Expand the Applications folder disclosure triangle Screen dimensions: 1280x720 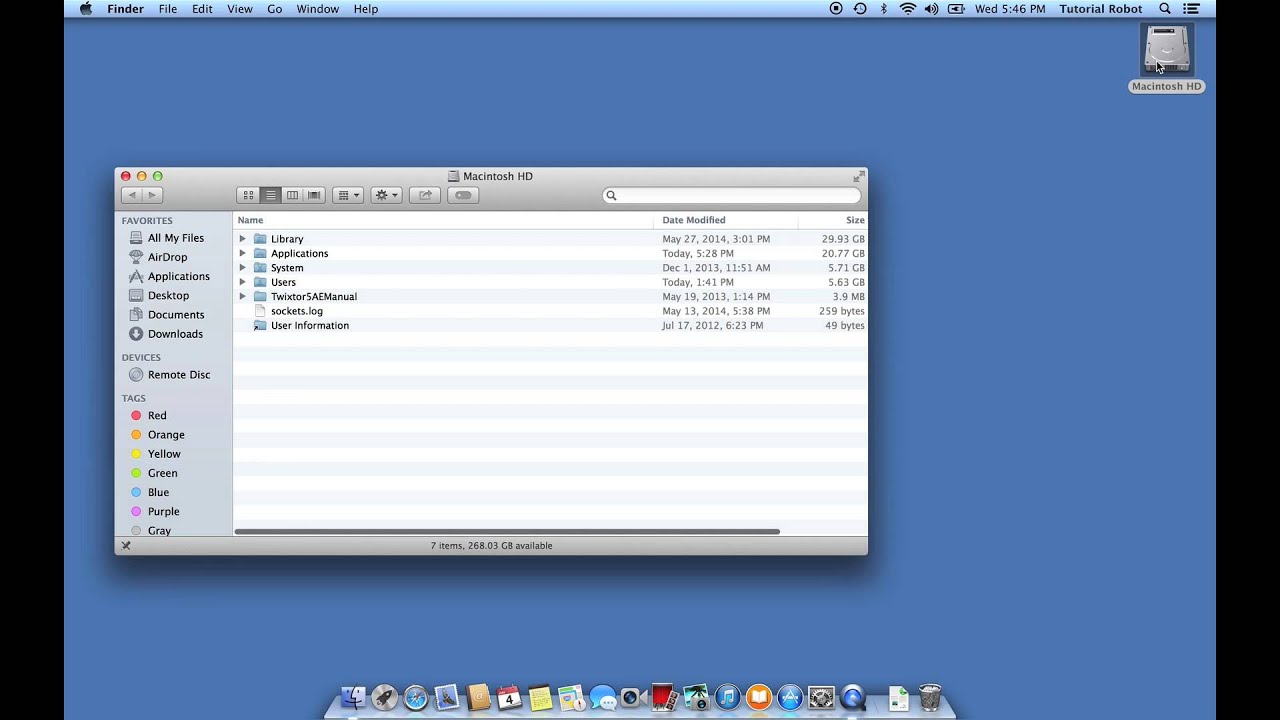coord(242,253)
